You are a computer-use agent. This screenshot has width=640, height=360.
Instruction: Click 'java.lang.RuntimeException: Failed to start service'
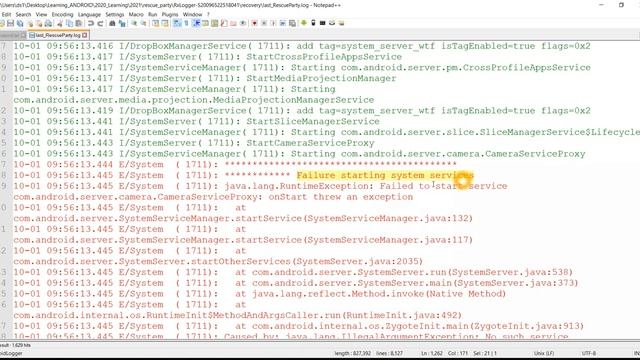[x=366, y=186]
